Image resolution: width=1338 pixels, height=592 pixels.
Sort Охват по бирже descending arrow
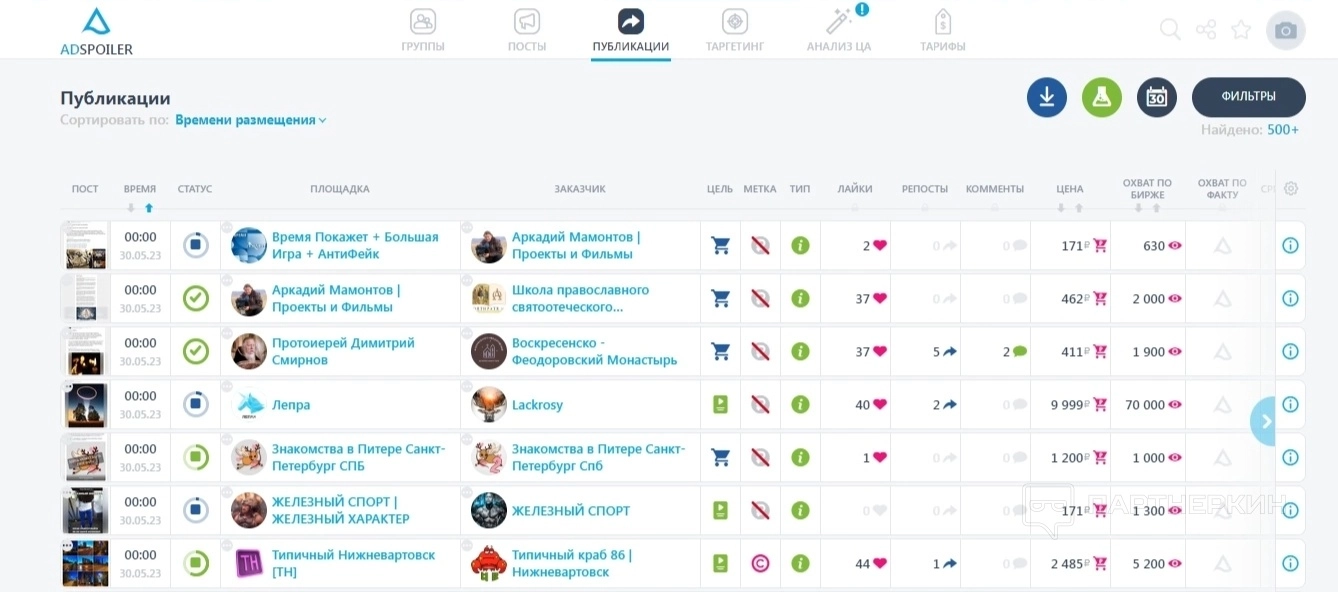(x=1138, y=208)
